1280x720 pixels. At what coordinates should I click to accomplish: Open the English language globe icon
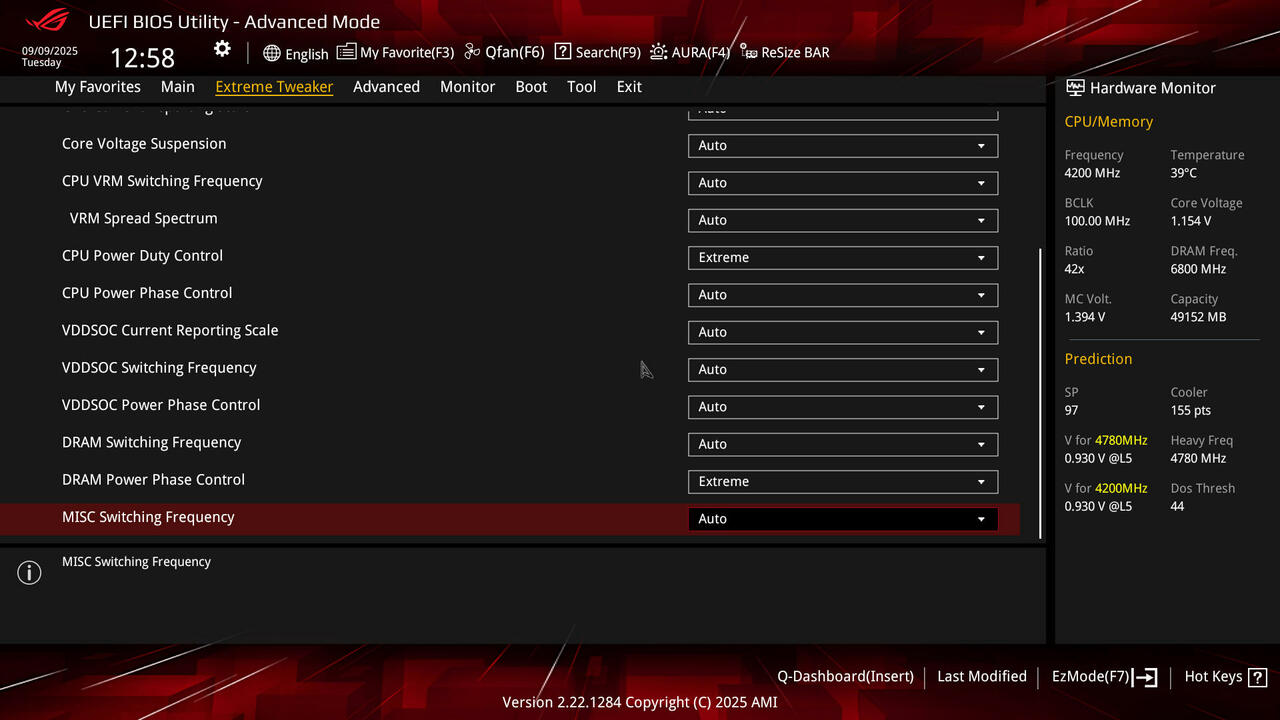tap(272, 53)
